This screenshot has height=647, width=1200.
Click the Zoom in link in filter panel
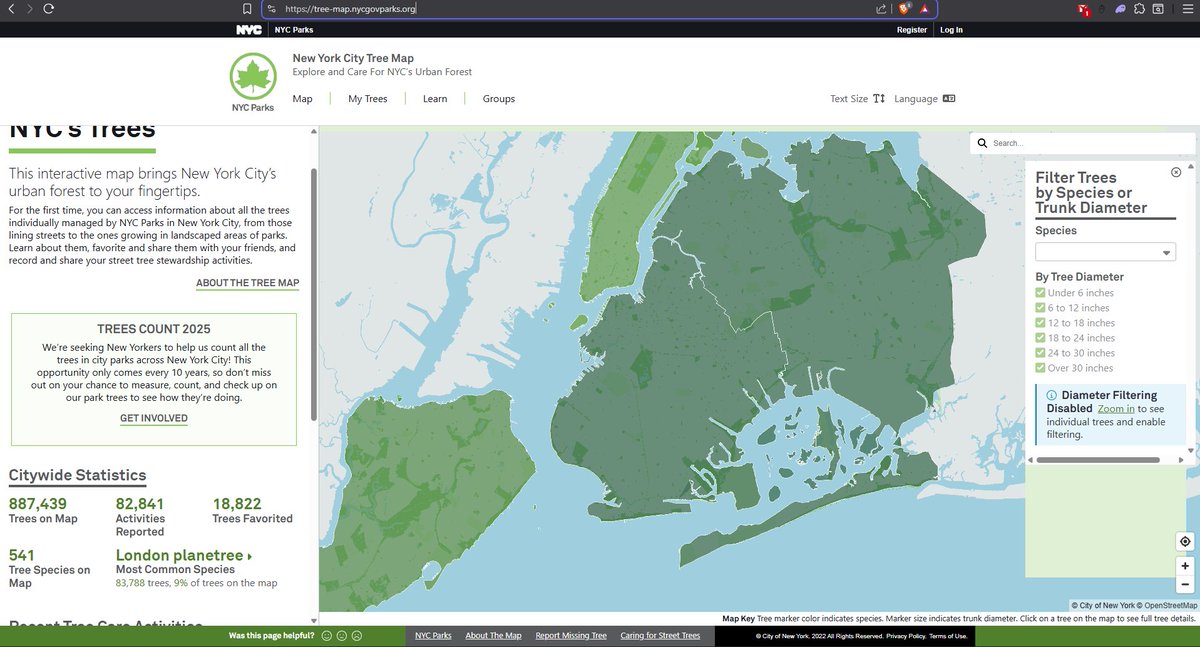coord(1116,409)
